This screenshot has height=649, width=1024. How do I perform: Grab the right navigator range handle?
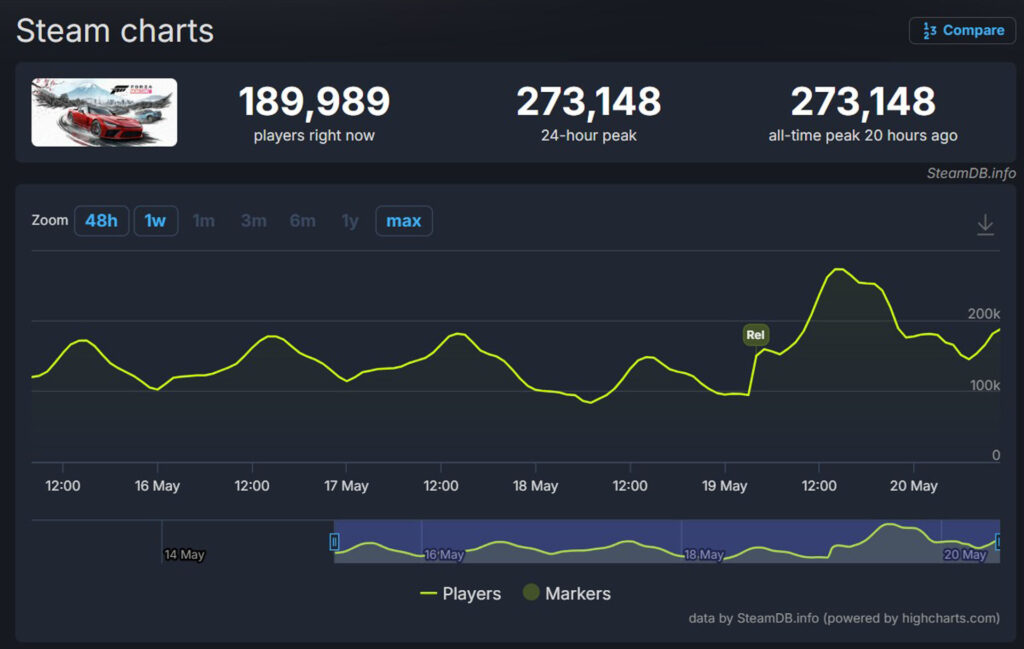(x=998, y=541)
